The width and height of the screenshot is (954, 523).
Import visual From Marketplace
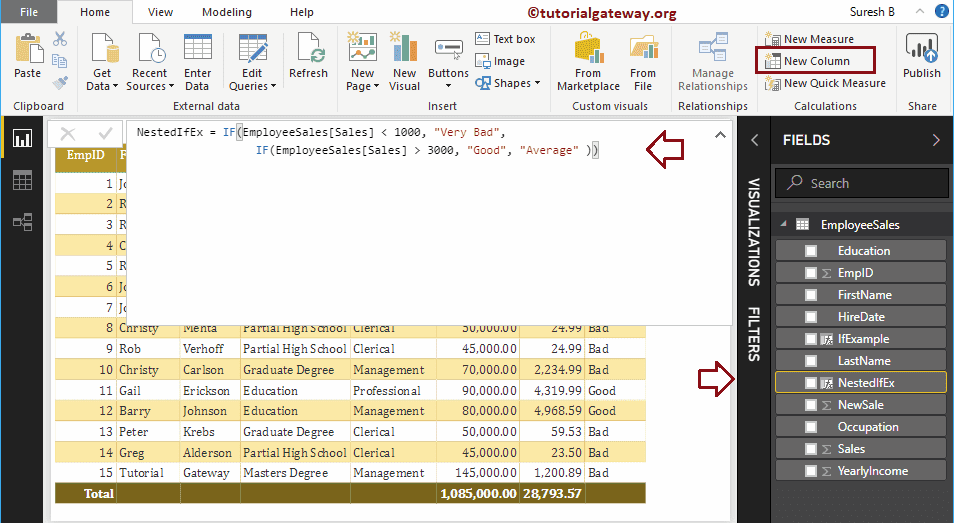pyautogui.click(x=588, y=61)
